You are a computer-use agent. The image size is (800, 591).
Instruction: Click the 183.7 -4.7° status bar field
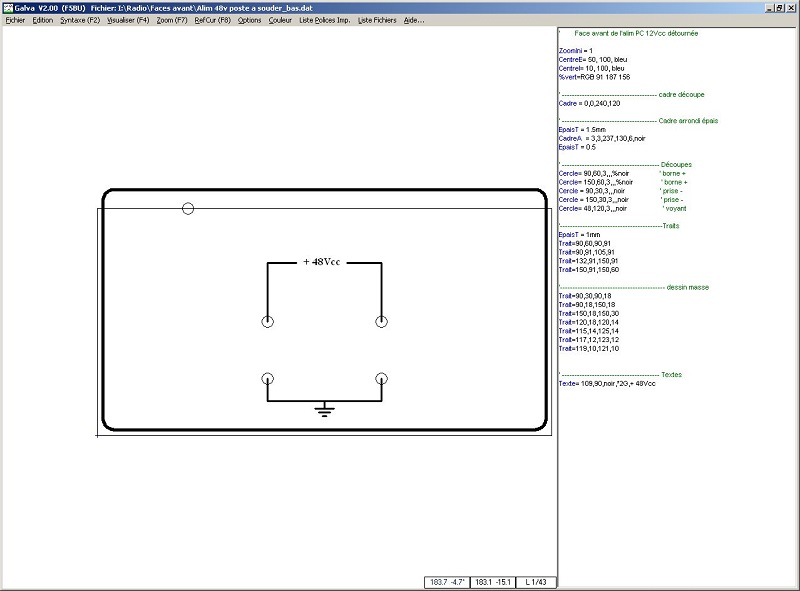tap(445, 581)
